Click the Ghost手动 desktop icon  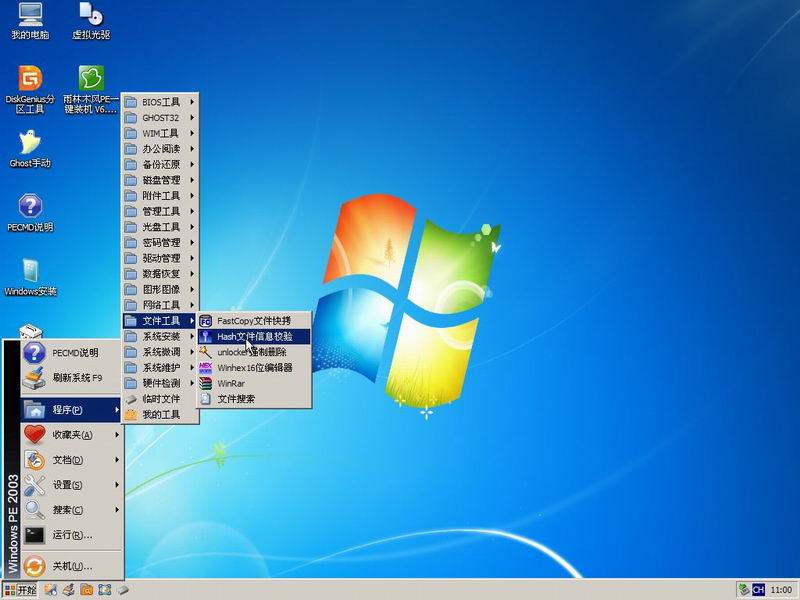pos(30,149)
